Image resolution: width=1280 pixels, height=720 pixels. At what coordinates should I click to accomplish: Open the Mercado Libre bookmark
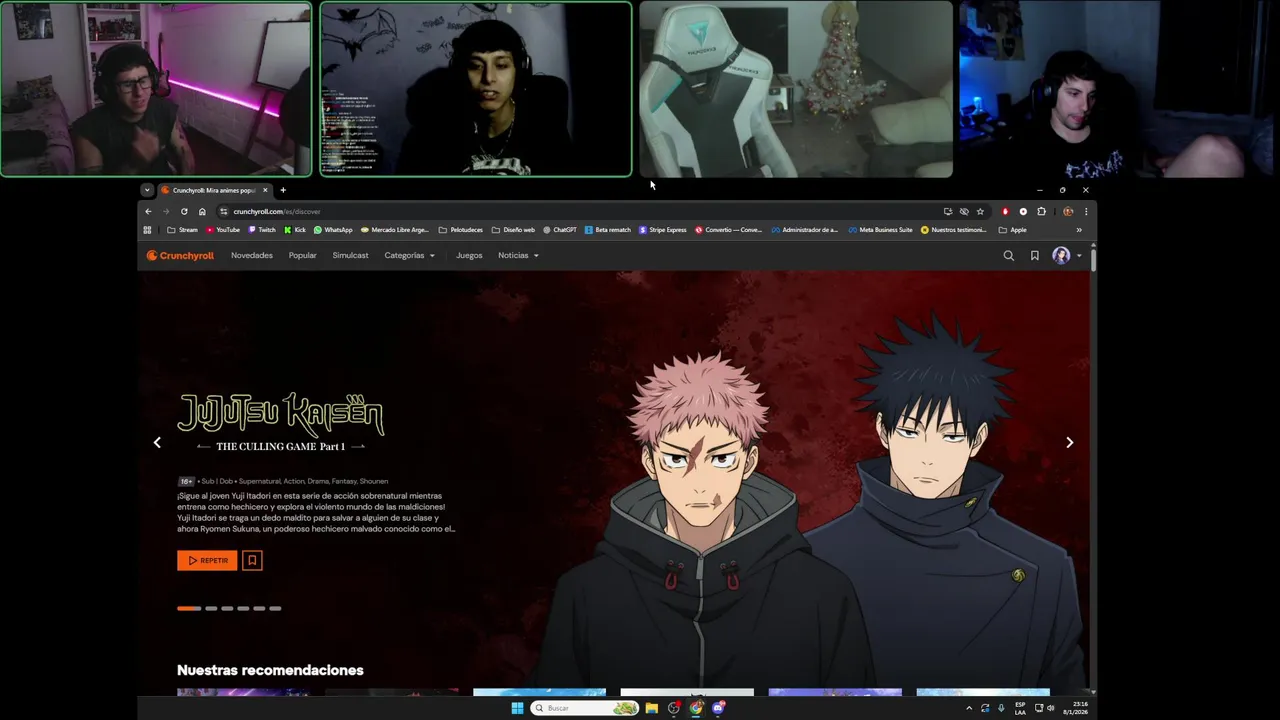395,230
